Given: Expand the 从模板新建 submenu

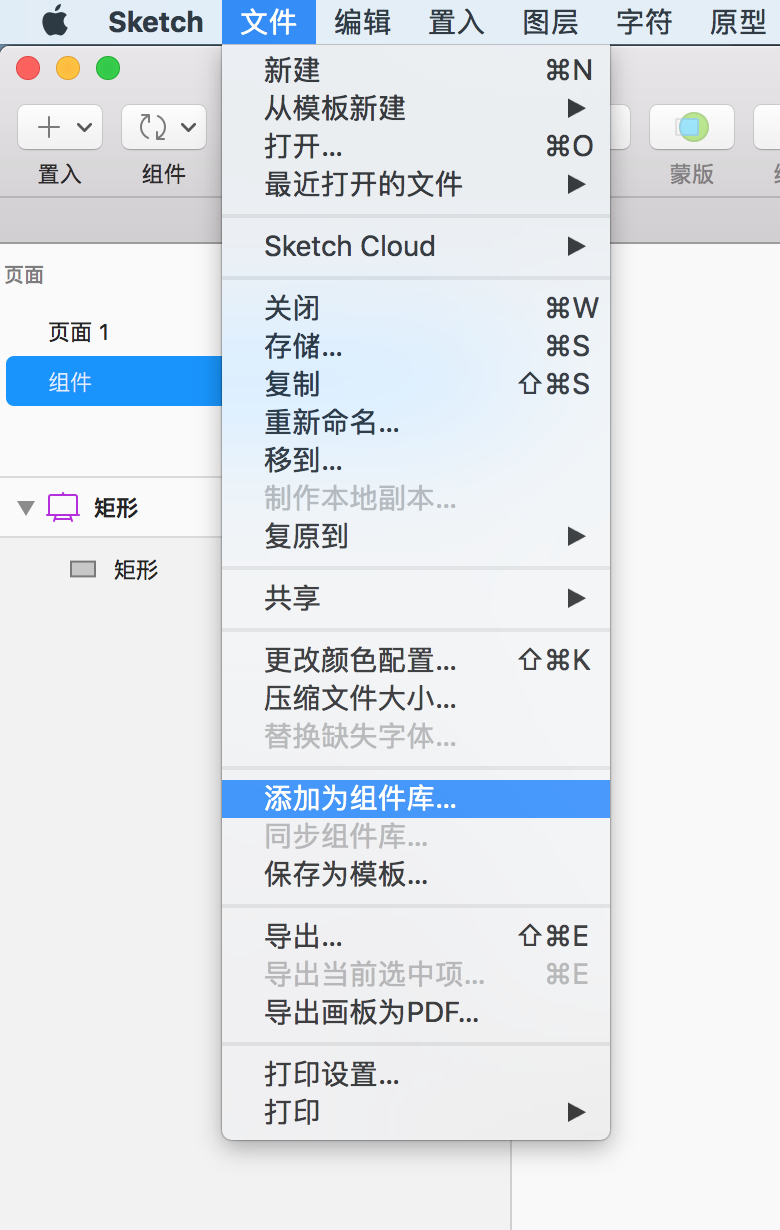Looking at the screenshot, I should pos(416,108).
